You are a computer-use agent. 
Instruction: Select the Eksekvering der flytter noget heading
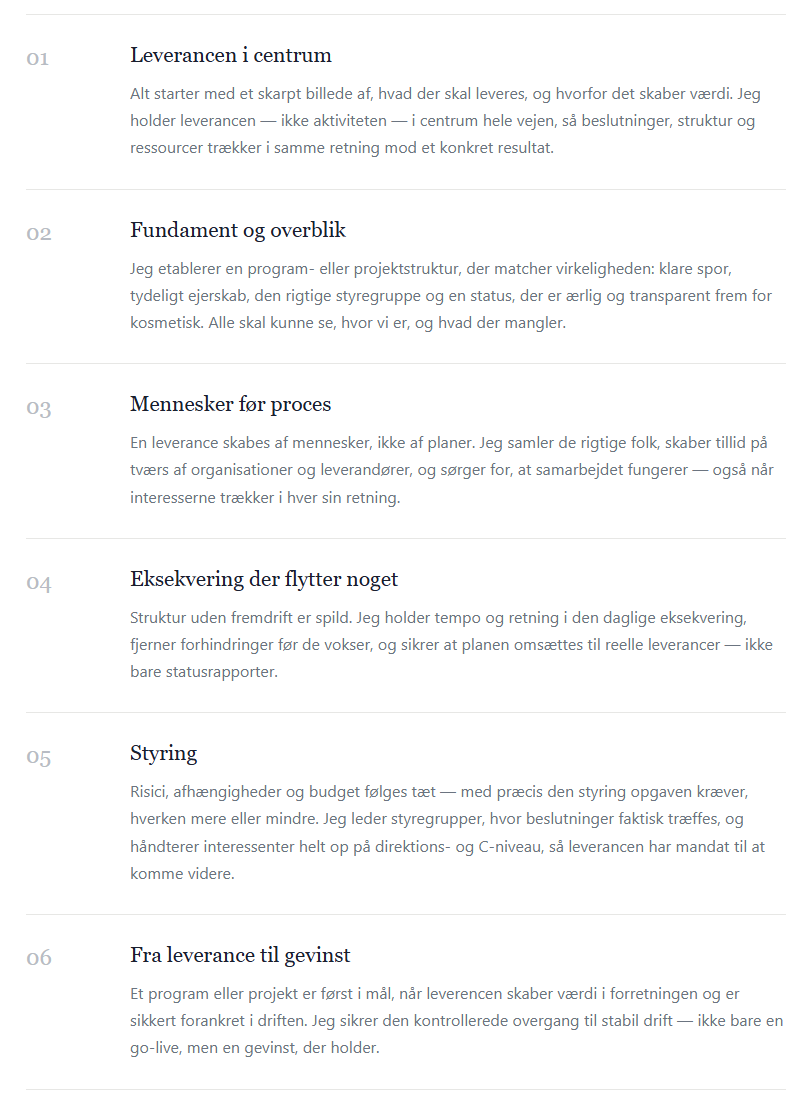264,579
